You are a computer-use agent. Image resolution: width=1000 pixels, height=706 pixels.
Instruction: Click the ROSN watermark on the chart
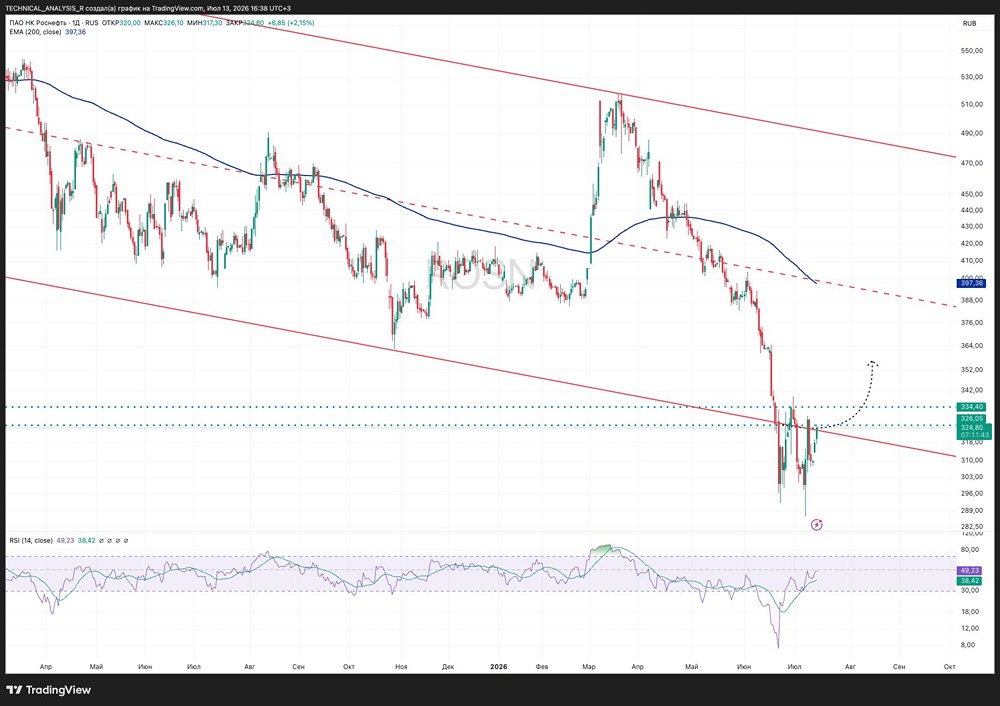click(x=480, y=273)
